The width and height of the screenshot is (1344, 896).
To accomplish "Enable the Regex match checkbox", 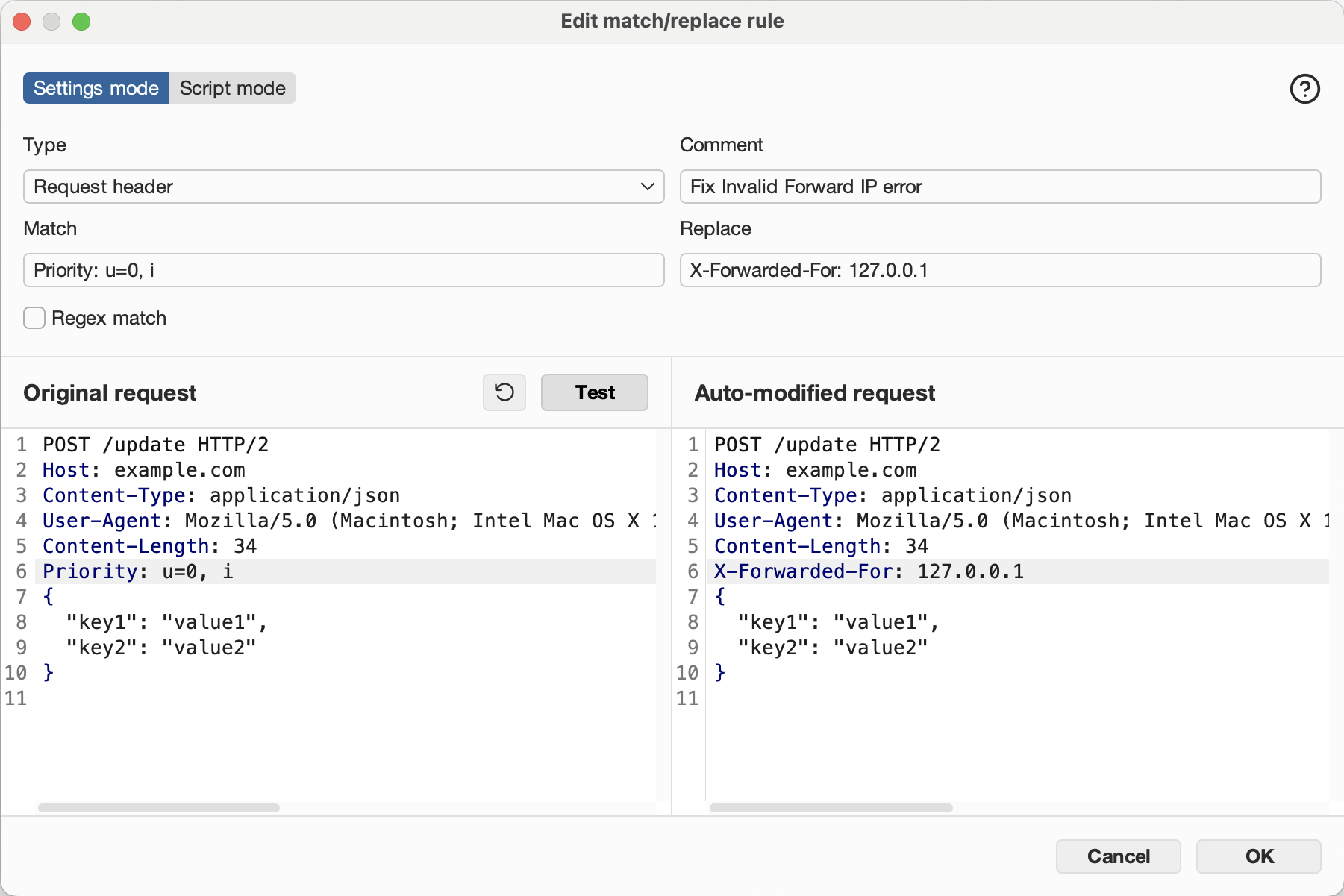I will tap(34, 318).
